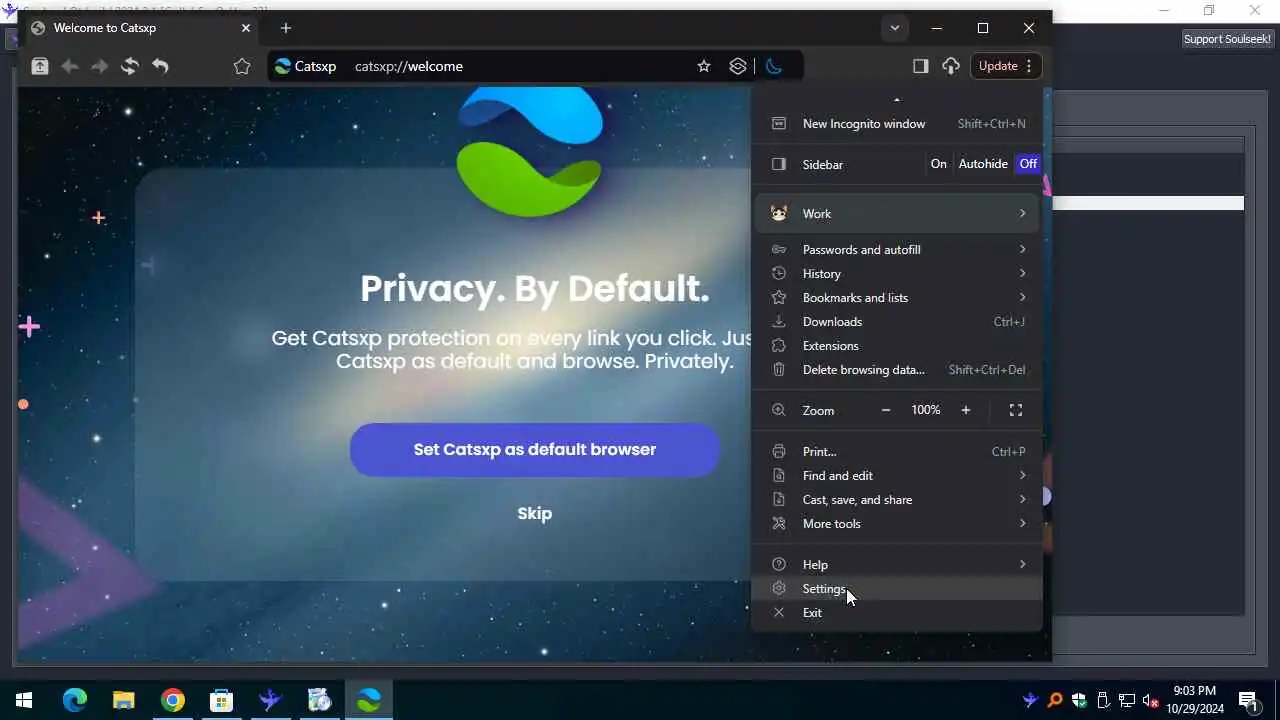Increase zoom with plus button
The height and width of the screenshot is (720, 1280).
tap(966, 410)
